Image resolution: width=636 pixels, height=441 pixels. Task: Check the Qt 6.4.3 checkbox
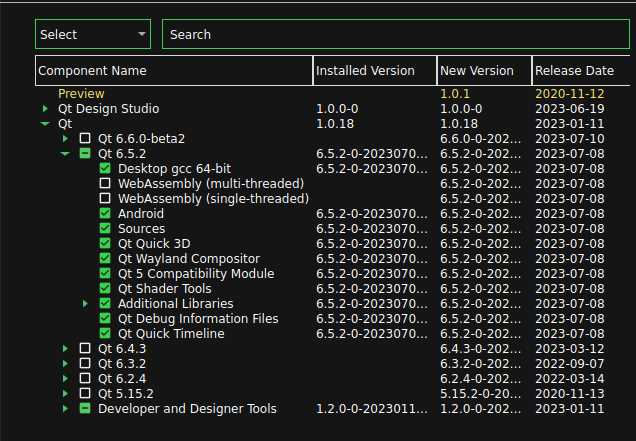coord(85,348)
